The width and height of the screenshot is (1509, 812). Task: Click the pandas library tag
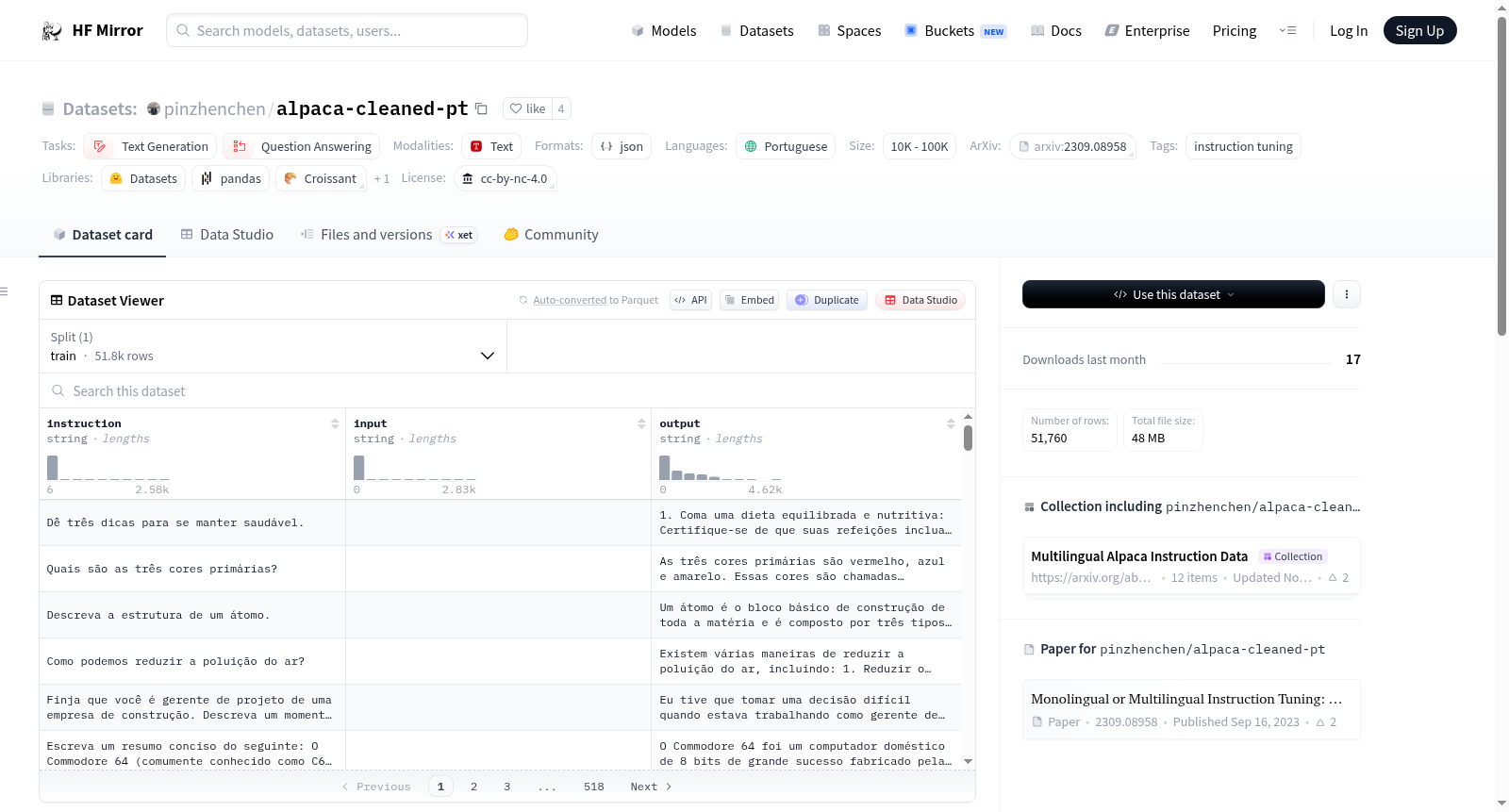pos(231,178)
